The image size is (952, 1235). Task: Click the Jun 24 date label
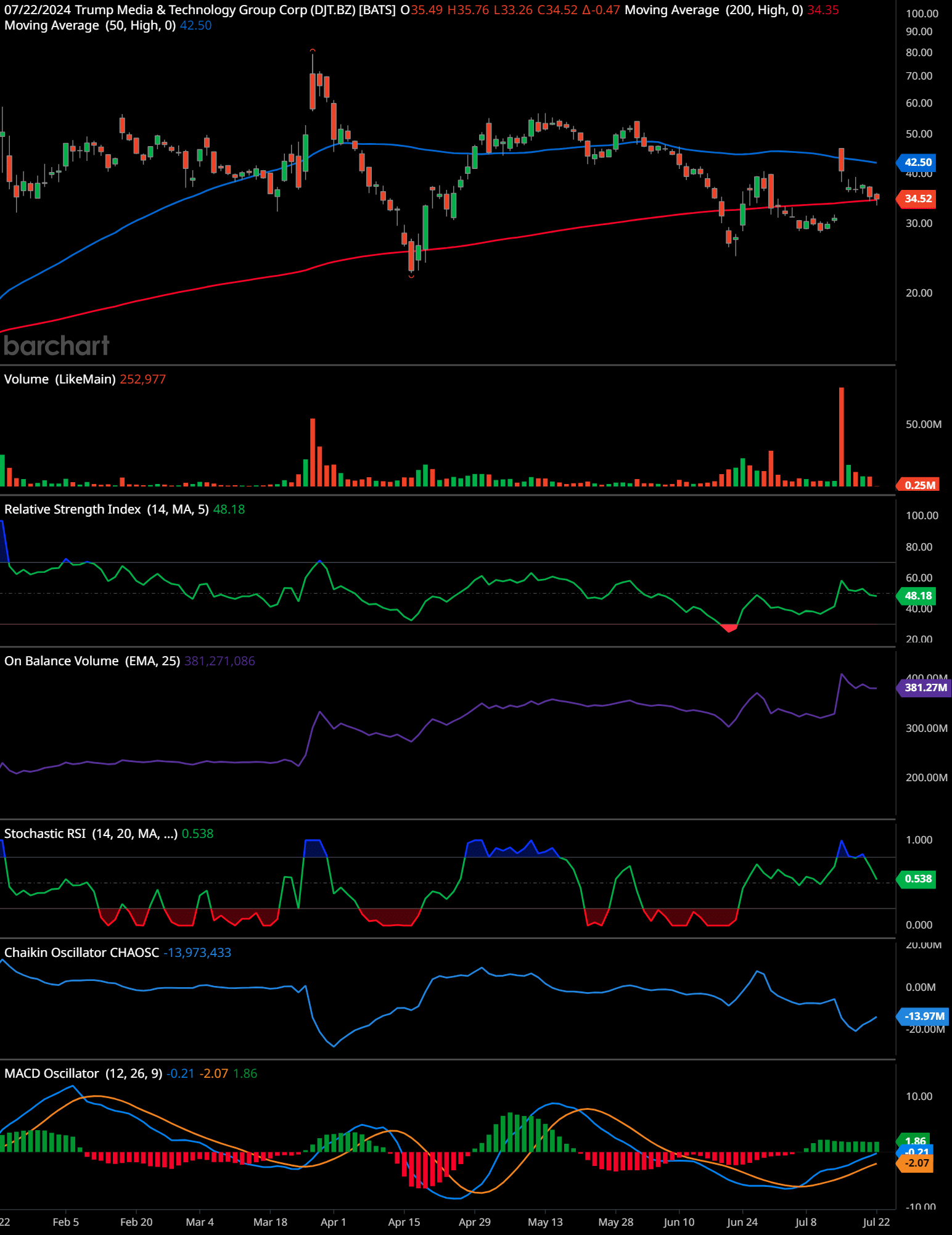click(x=742, y=1222)
